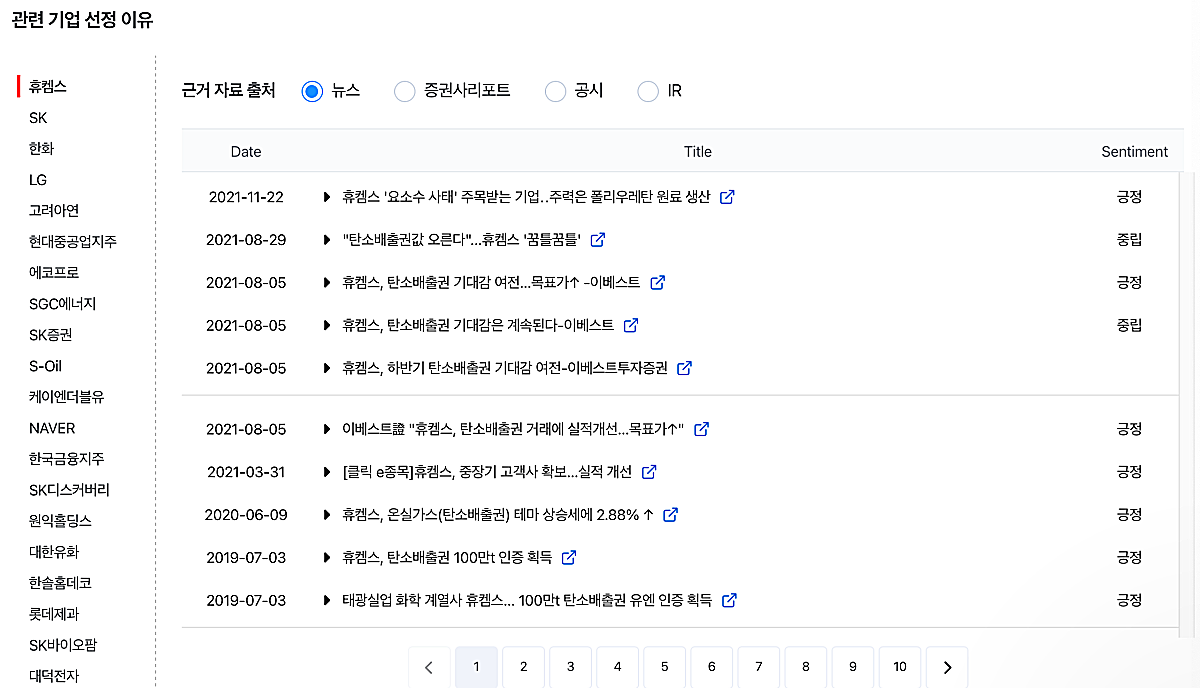Expand the '기대감은 계속된다' row triangle
This screenshot has height=688, width=1200.
pyautogui.click(x=326, y=325)
